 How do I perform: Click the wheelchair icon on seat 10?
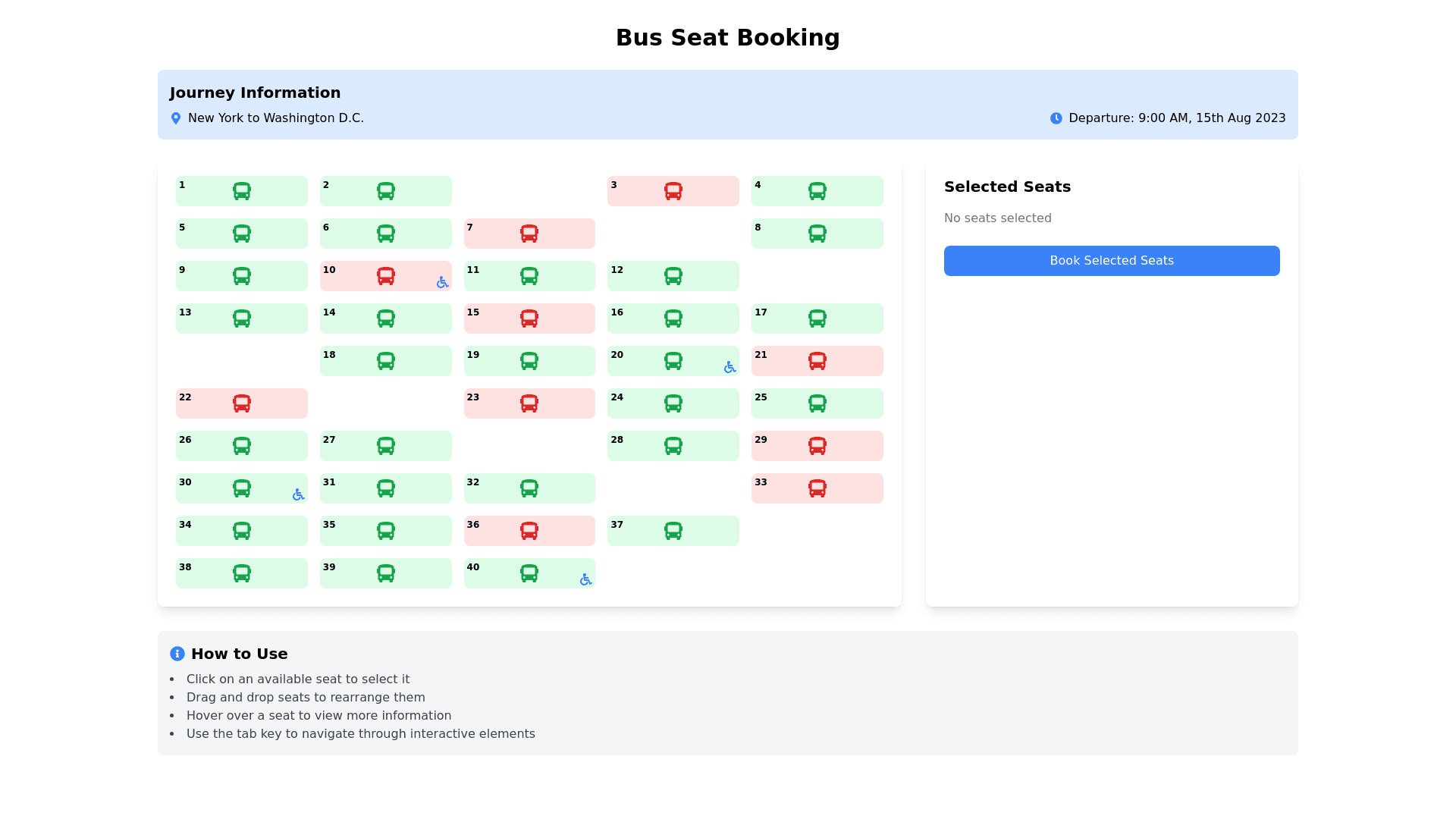(442, 282)
